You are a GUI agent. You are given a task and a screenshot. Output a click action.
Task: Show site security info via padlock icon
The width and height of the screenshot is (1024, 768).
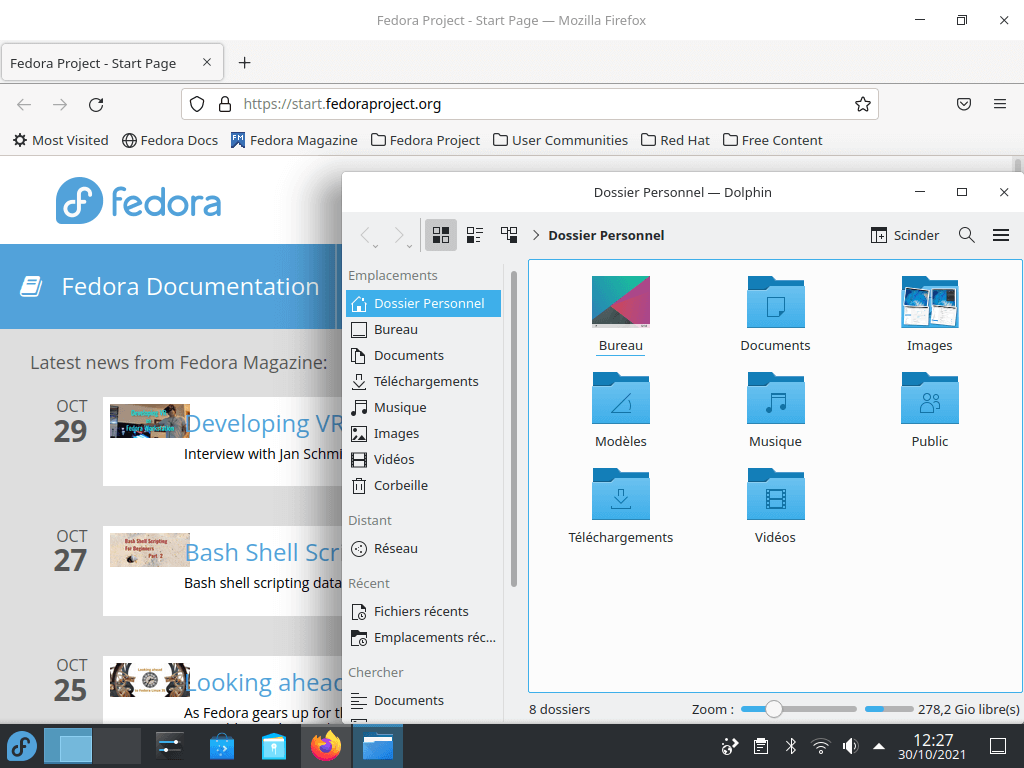point(225,104)
